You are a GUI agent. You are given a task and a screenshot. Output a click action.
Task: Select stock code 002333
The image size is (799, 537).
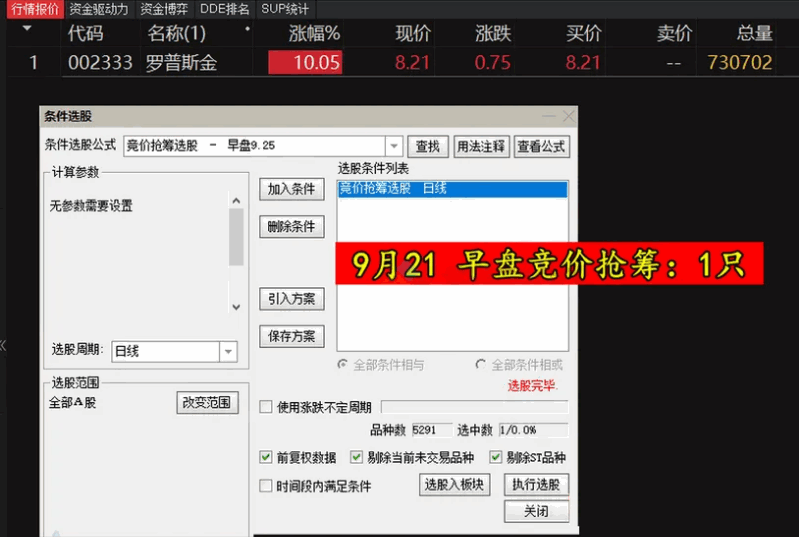click(100, 63)
